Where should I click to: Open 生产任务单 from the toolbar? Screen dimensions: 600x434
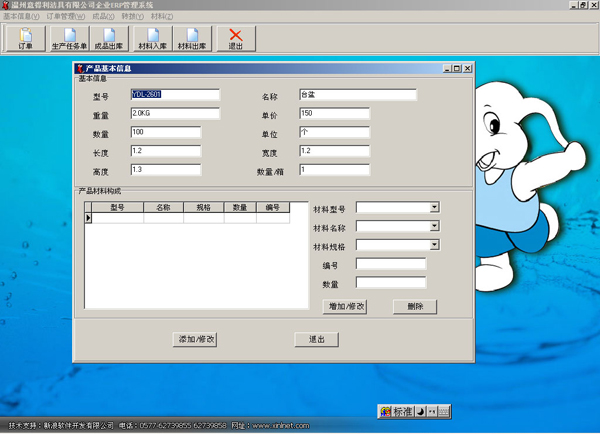tap(68, 39)
